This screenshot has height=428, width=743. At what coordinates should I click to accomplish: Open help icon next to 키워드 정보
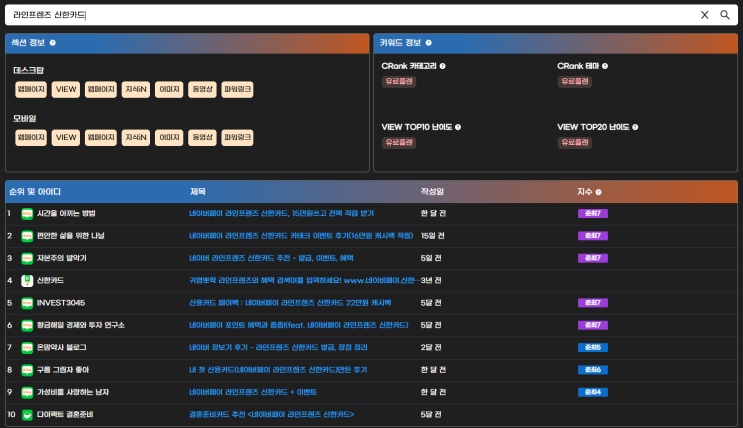click(x=428, y=43)
